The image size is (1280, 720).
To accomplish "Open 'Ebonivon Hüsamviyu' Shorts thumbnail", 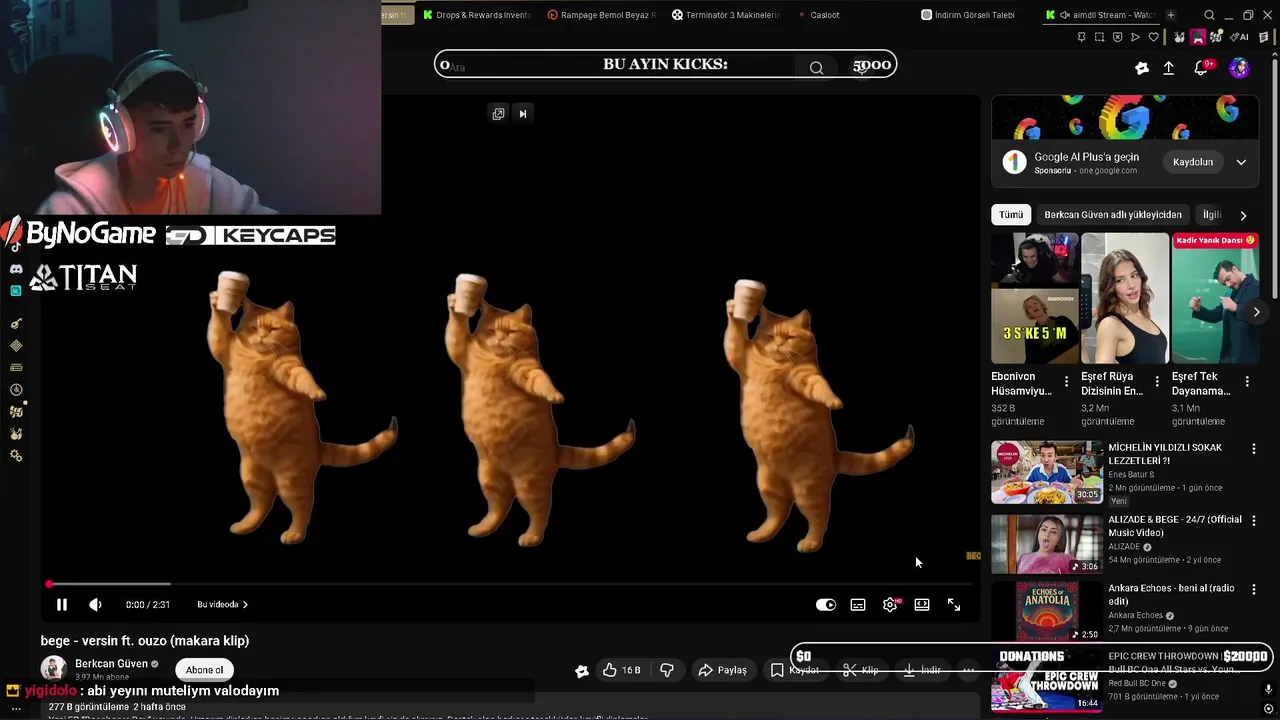I will pyautogui.click(x=1035, y=298).
